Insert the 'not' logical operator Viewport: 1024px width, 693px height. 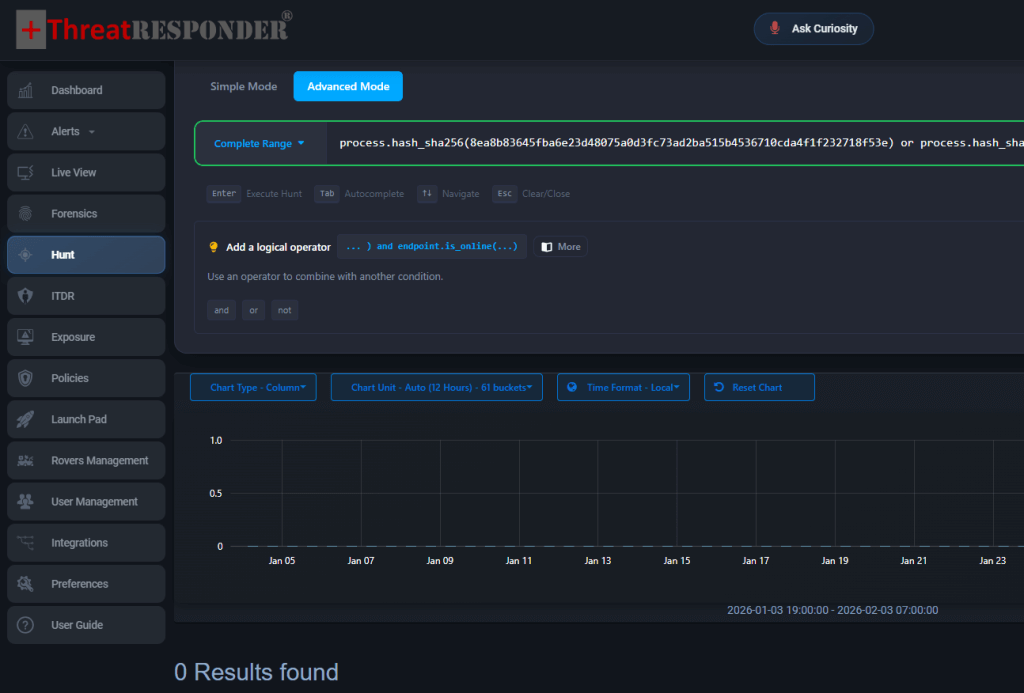point(284,310)
